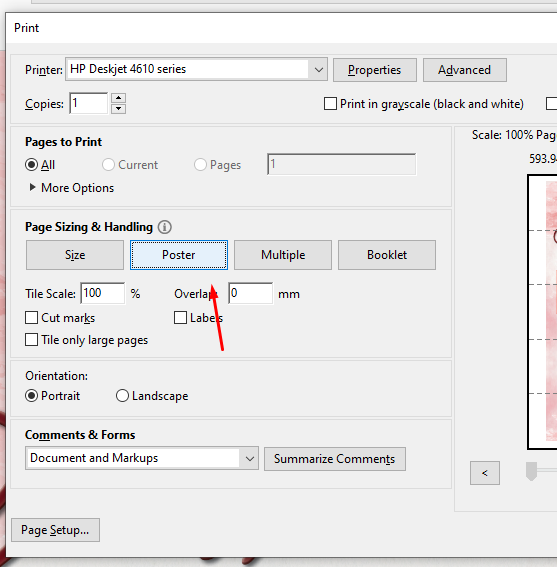Switch to the Size sizing option
This screenshot has height=567, width=557.
coord(75,255)
